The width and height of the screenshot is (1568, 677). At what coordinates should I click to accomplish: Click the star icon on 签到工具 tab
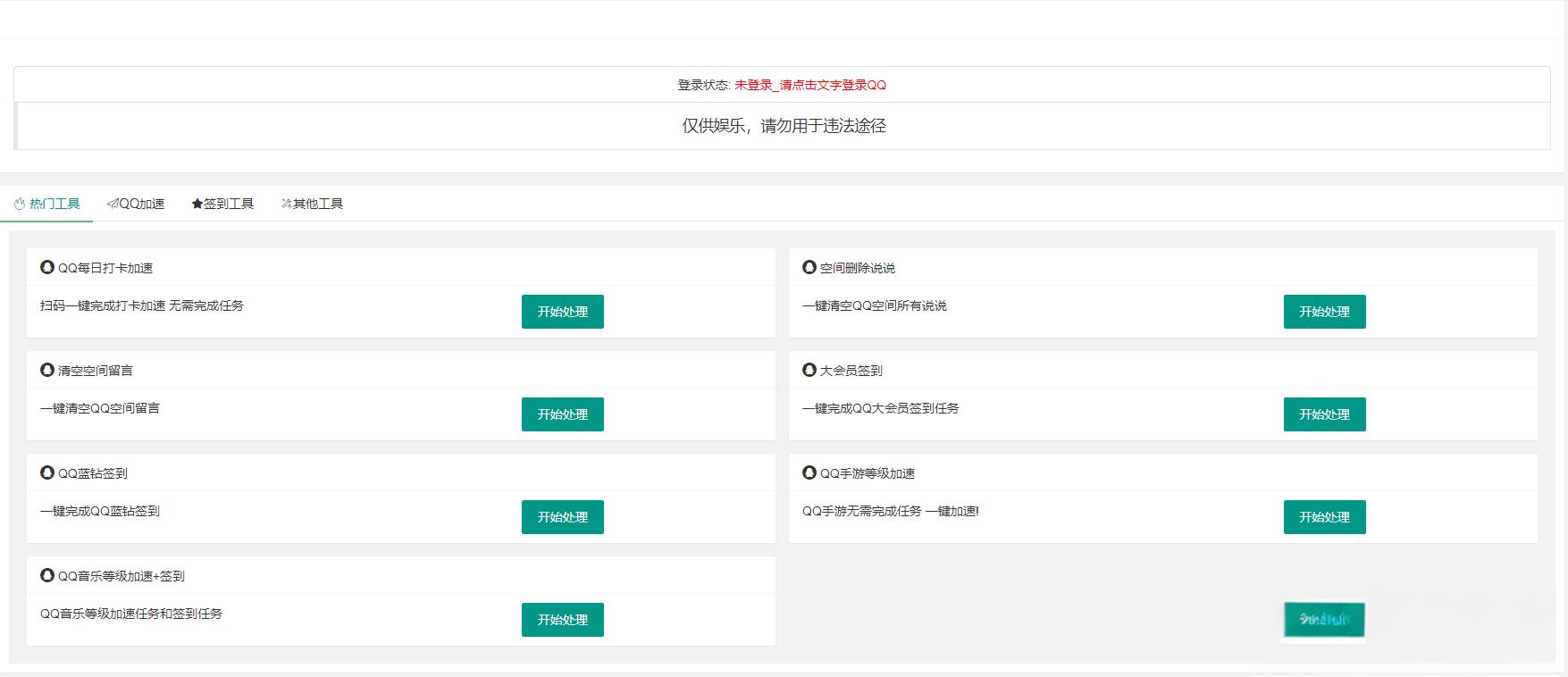tap(197, 204)
